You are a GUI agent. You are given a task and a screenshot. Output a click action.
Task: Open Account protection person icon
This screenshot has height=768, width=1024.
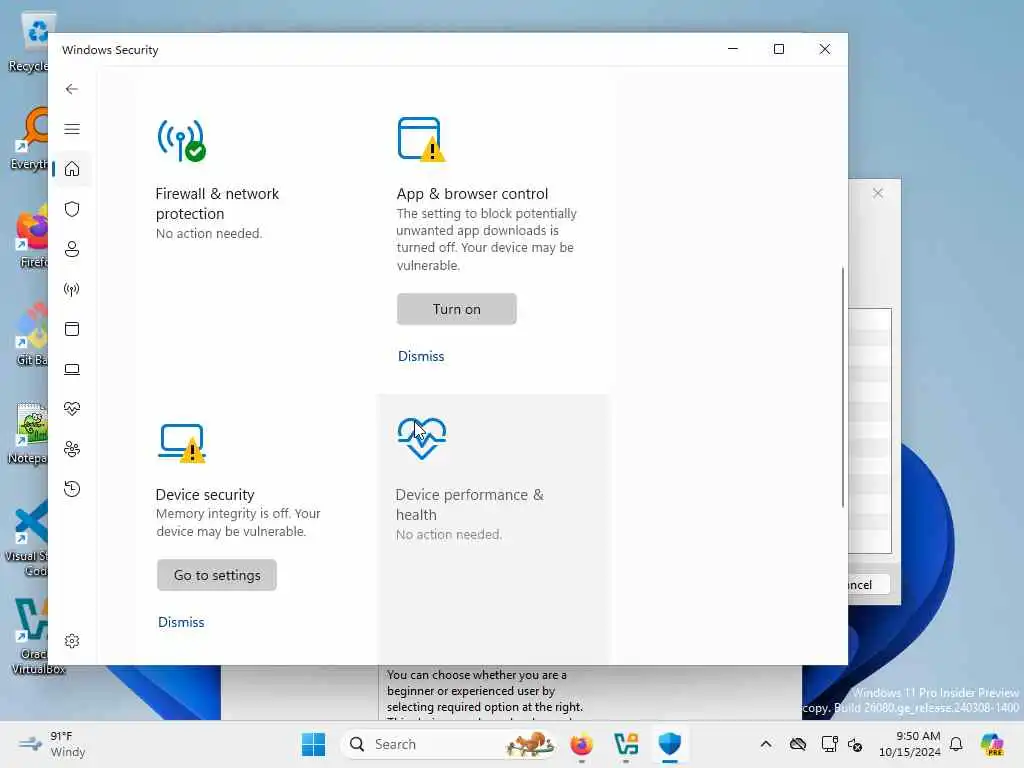tap(72, 249)
